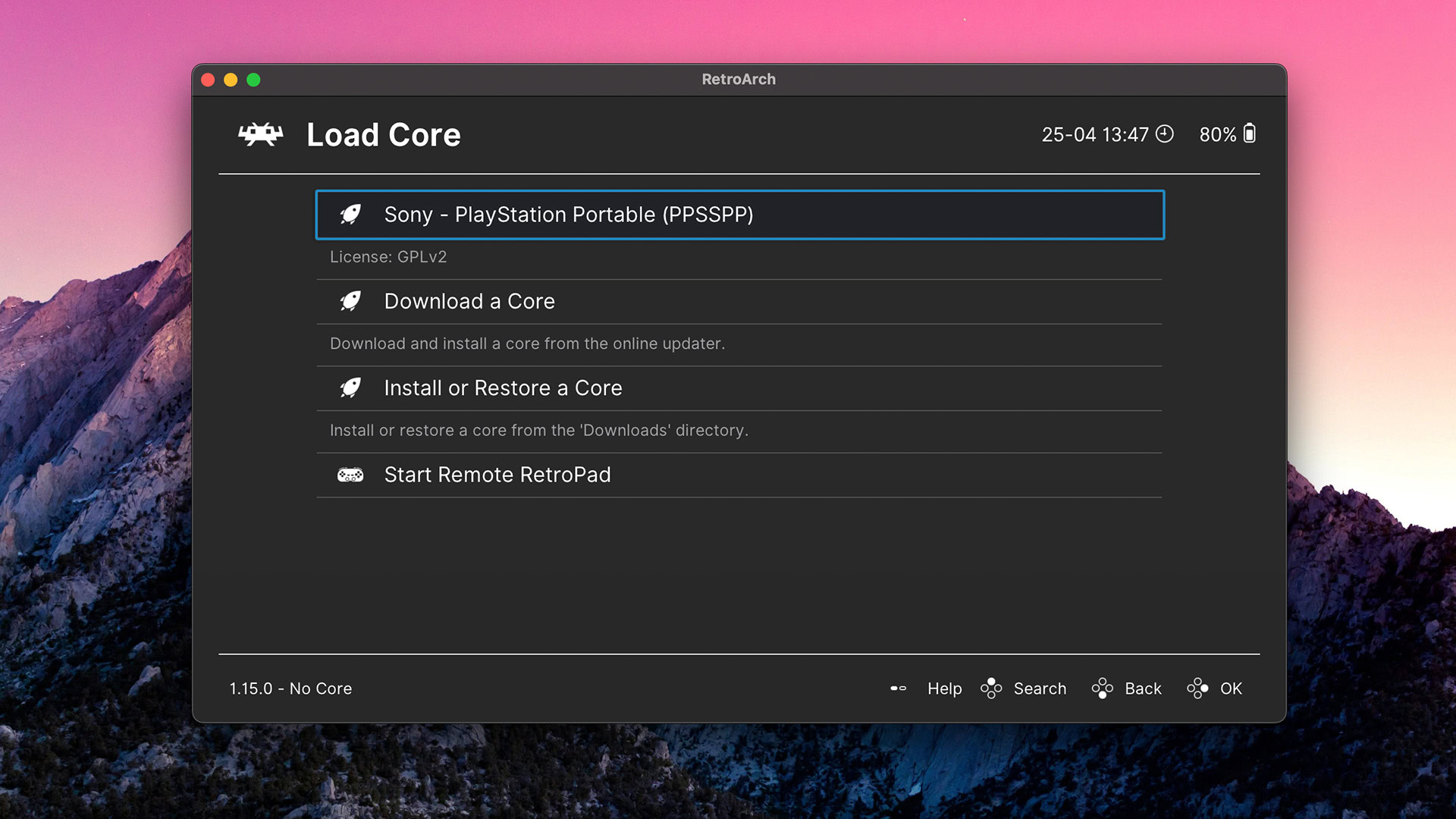Click the battery icon next to 80%
The image size is (1456, 819).
tap(1250, 133)
